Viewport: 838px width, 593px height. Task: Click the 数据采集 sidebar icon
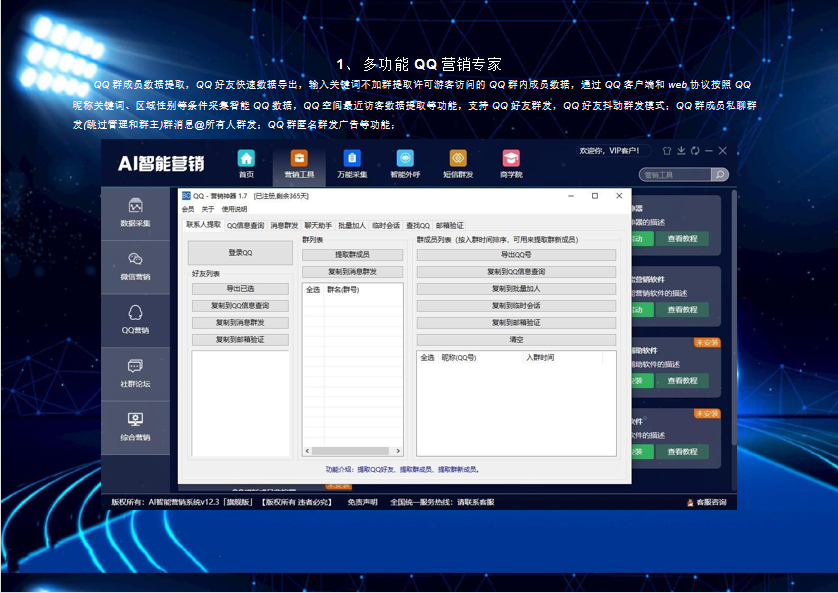(135, 206)
